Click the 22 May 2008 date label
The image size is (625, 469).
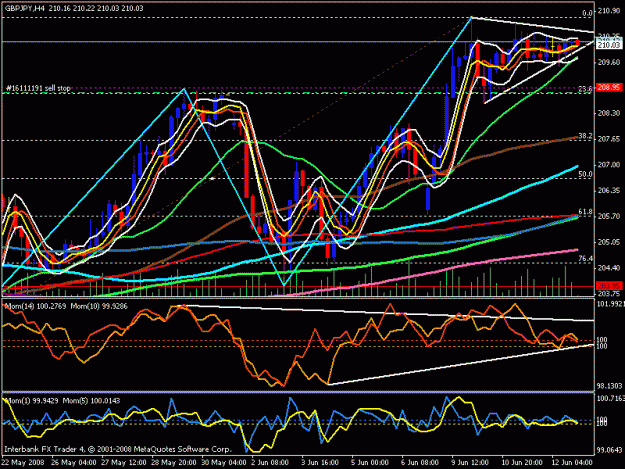tap(23, 462)
